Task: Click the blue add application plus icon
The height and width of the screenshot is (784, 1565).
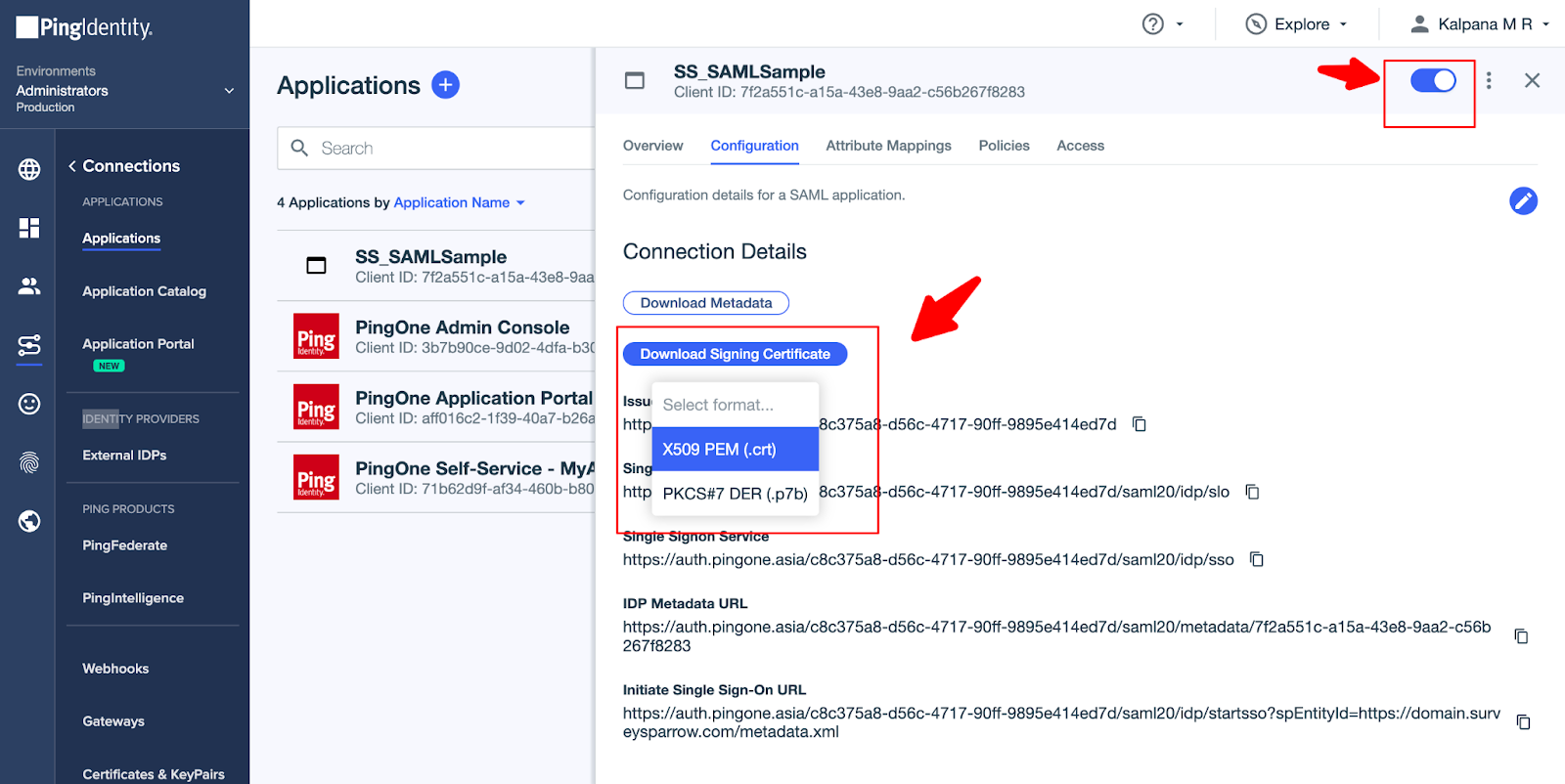Action: [445, 85]
